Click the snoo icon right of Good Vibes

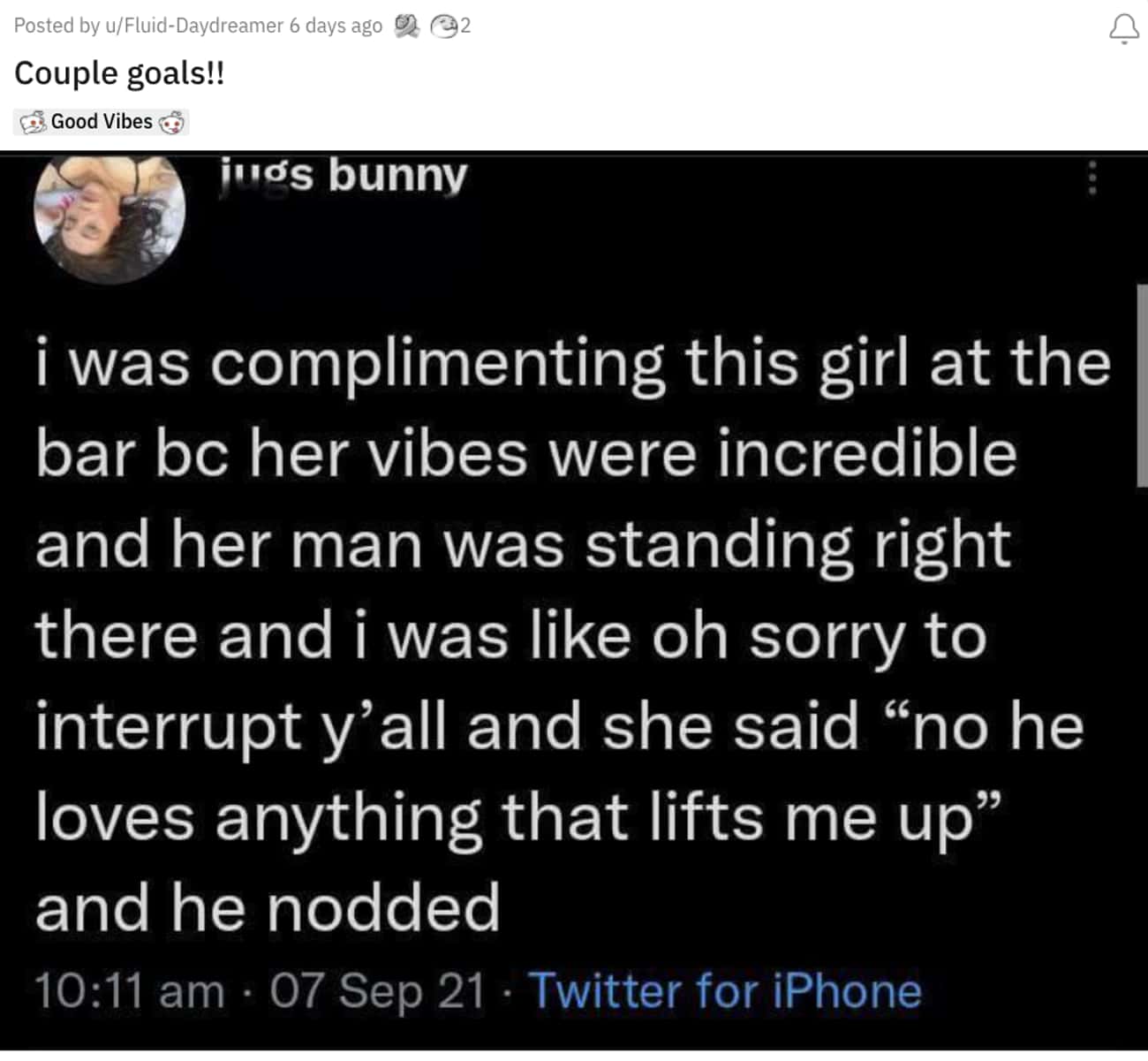coord(171,122)
